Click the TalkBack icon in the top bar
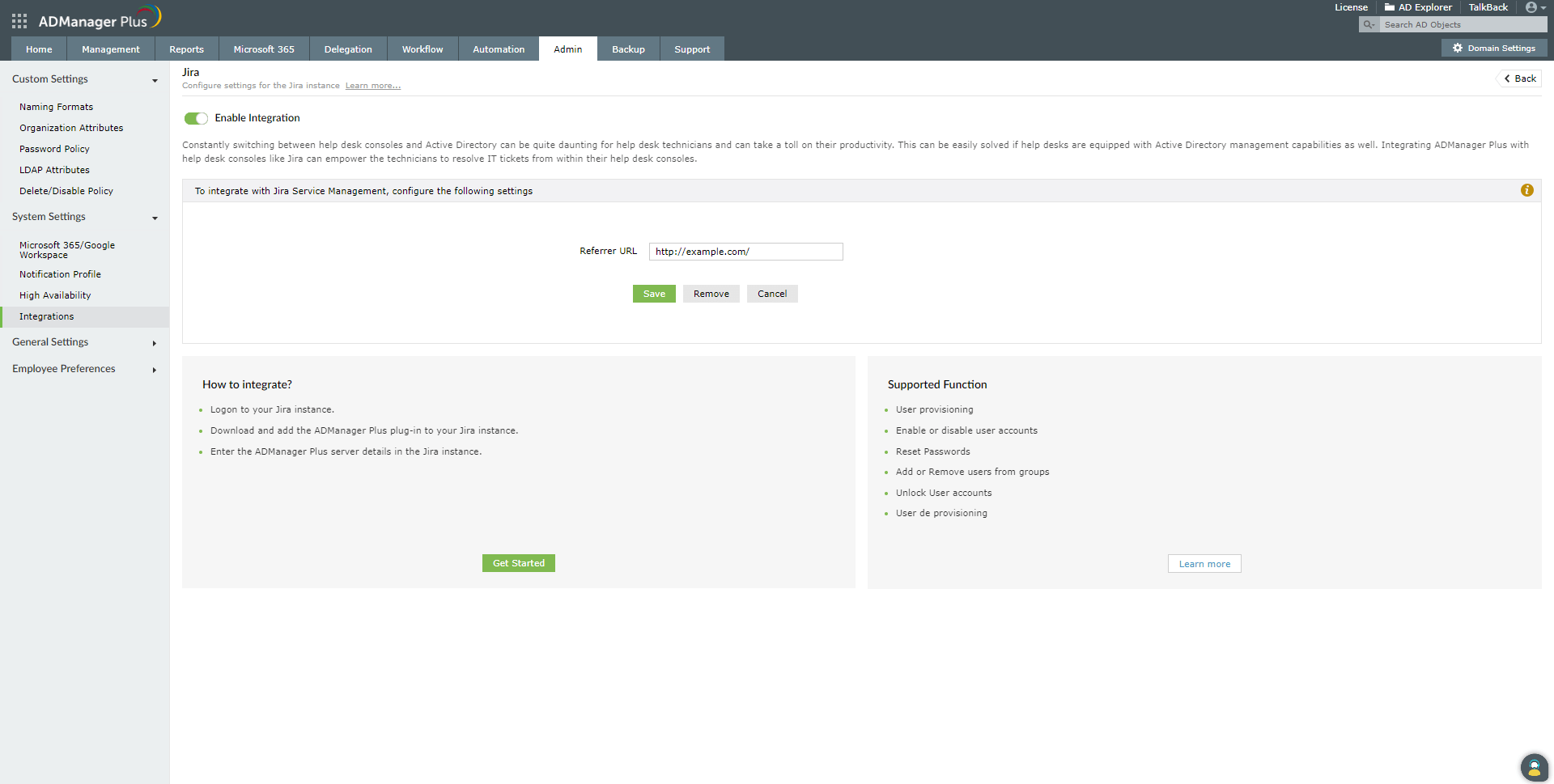This screenshot has width=1554, height=784. (x=1488, y=7)
